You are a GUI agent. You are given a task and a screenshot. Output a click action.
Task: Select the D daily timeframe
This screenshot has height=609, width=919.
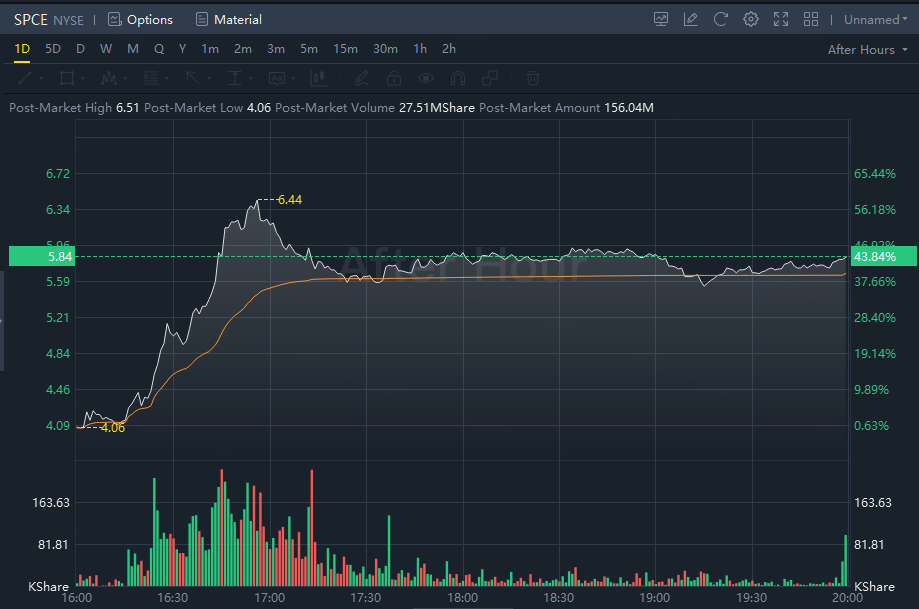pyautogui.click(x=80, y=49)
